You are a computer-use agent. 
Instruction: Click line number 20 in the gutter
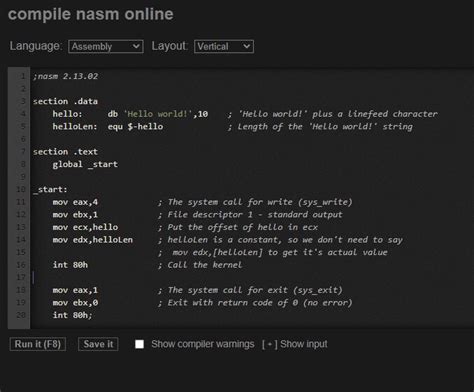[21, 315]
